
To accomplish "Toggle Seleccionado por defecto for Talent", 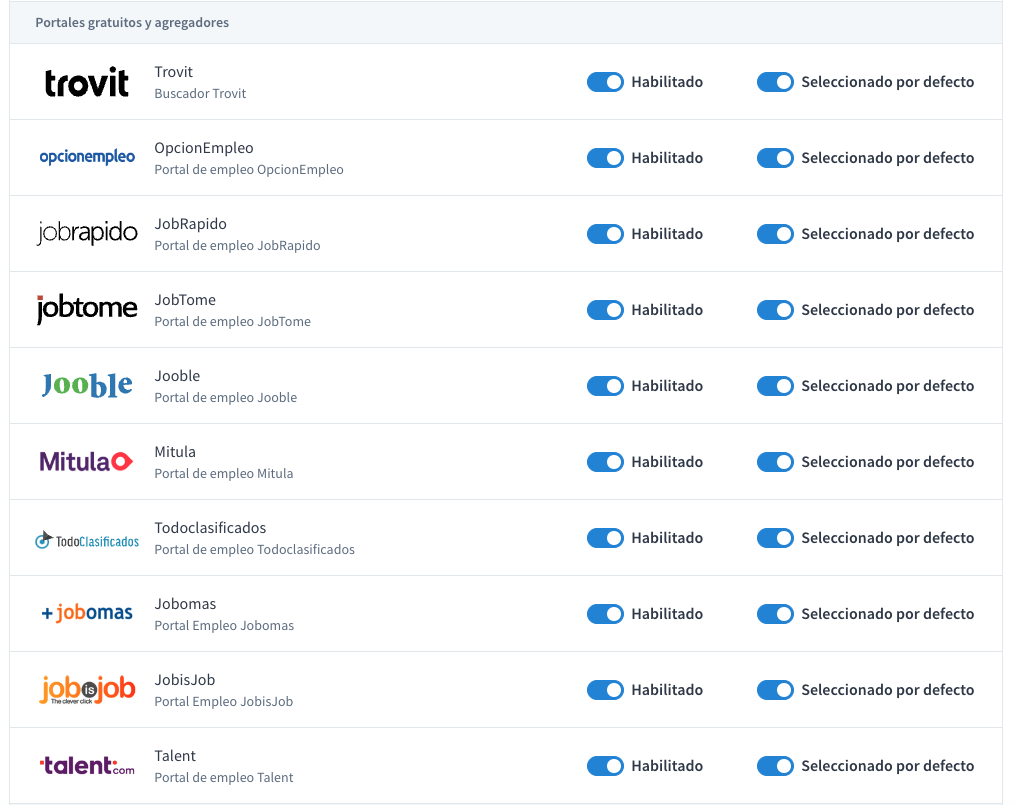I will click(775, 766).
